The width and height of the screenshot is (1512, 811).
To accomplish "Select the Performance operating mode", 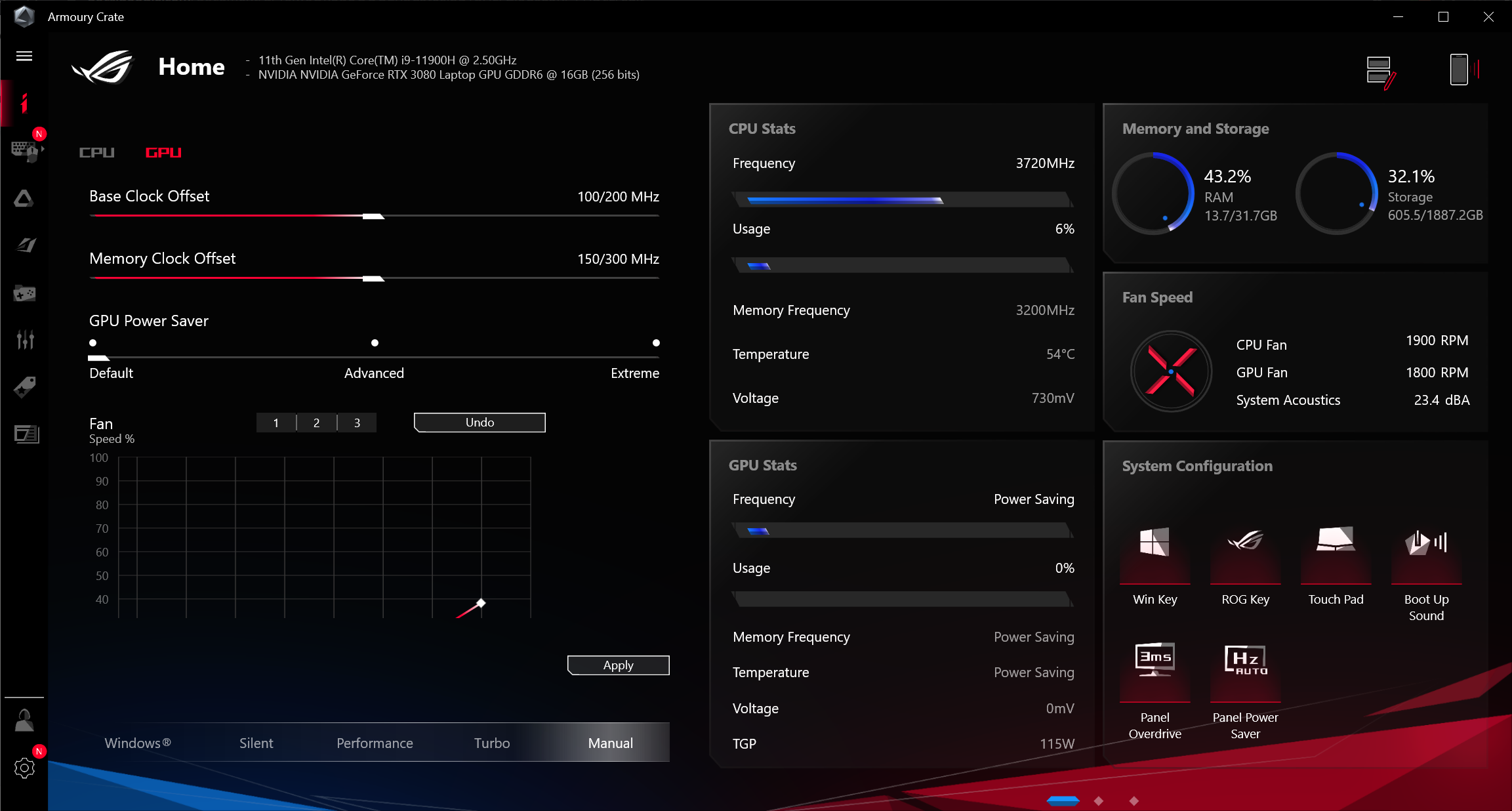I will point(375,743).
